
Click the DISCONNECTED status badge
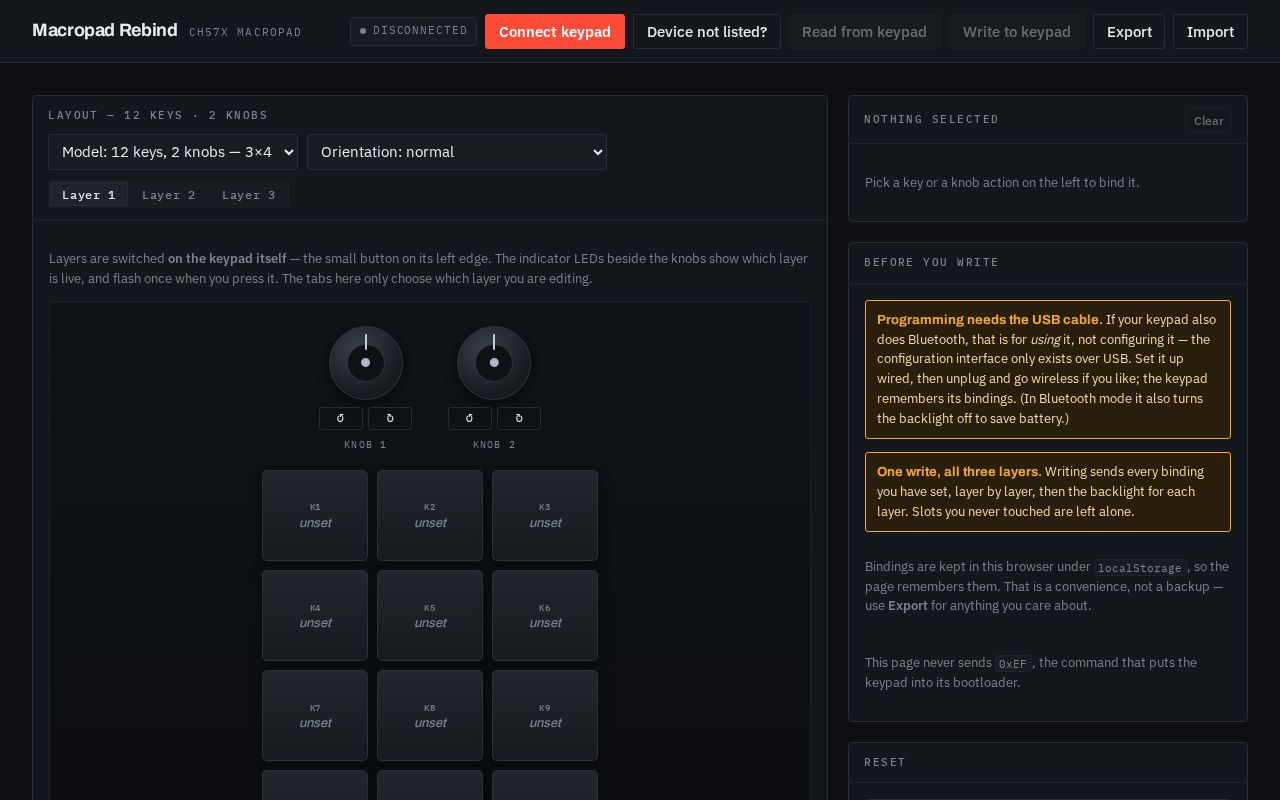[x=413, y=31]
